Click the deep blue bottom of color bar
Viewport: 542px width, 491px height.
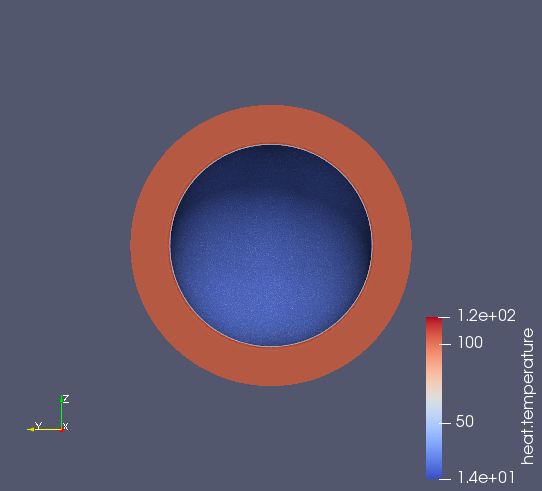(x=434, y=474)
